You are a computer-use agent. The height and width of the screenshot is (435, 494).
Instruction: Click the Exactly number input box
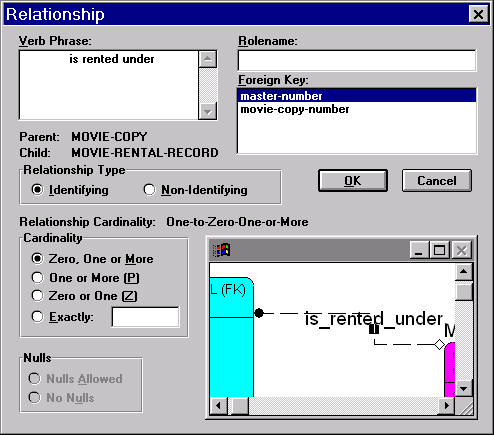click(x=145, y=317)
